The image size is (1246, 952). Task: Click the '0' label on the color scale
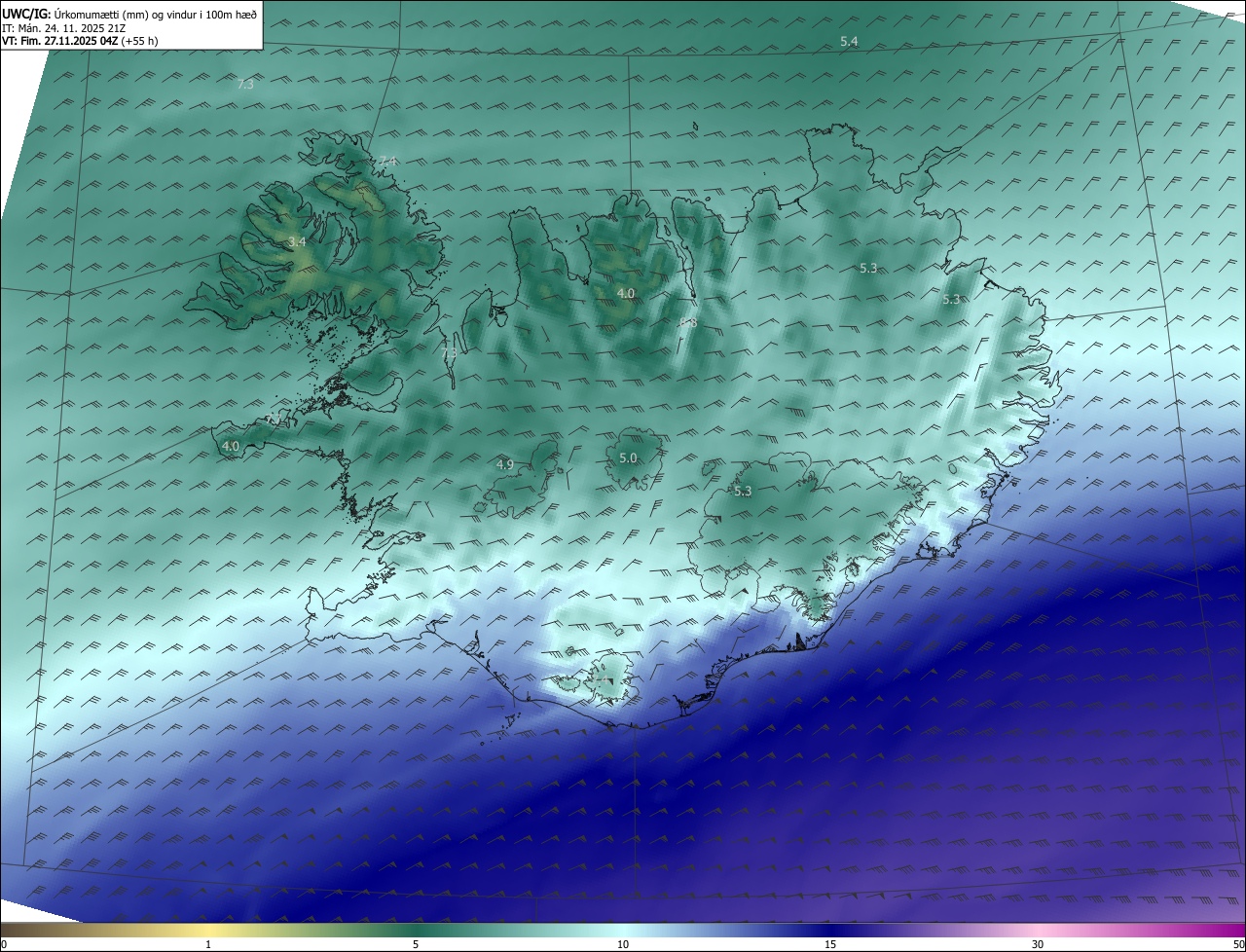pyautogui.click(x=4, y=944)
